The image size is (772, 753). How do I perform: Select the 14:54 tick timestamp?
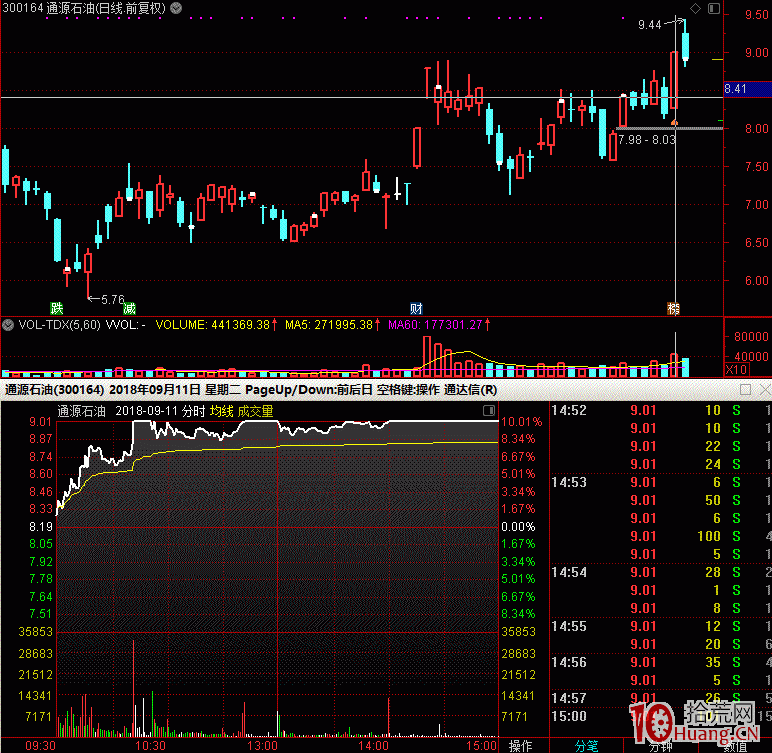(x=569, y=572)
